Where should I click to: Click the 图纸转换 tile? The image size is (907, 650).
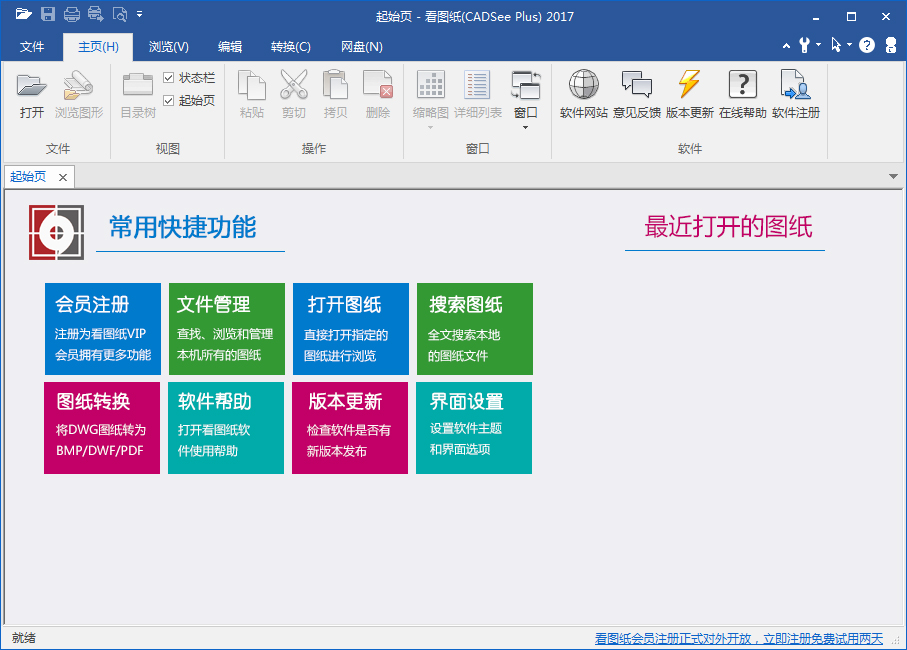tap(102, 428)
